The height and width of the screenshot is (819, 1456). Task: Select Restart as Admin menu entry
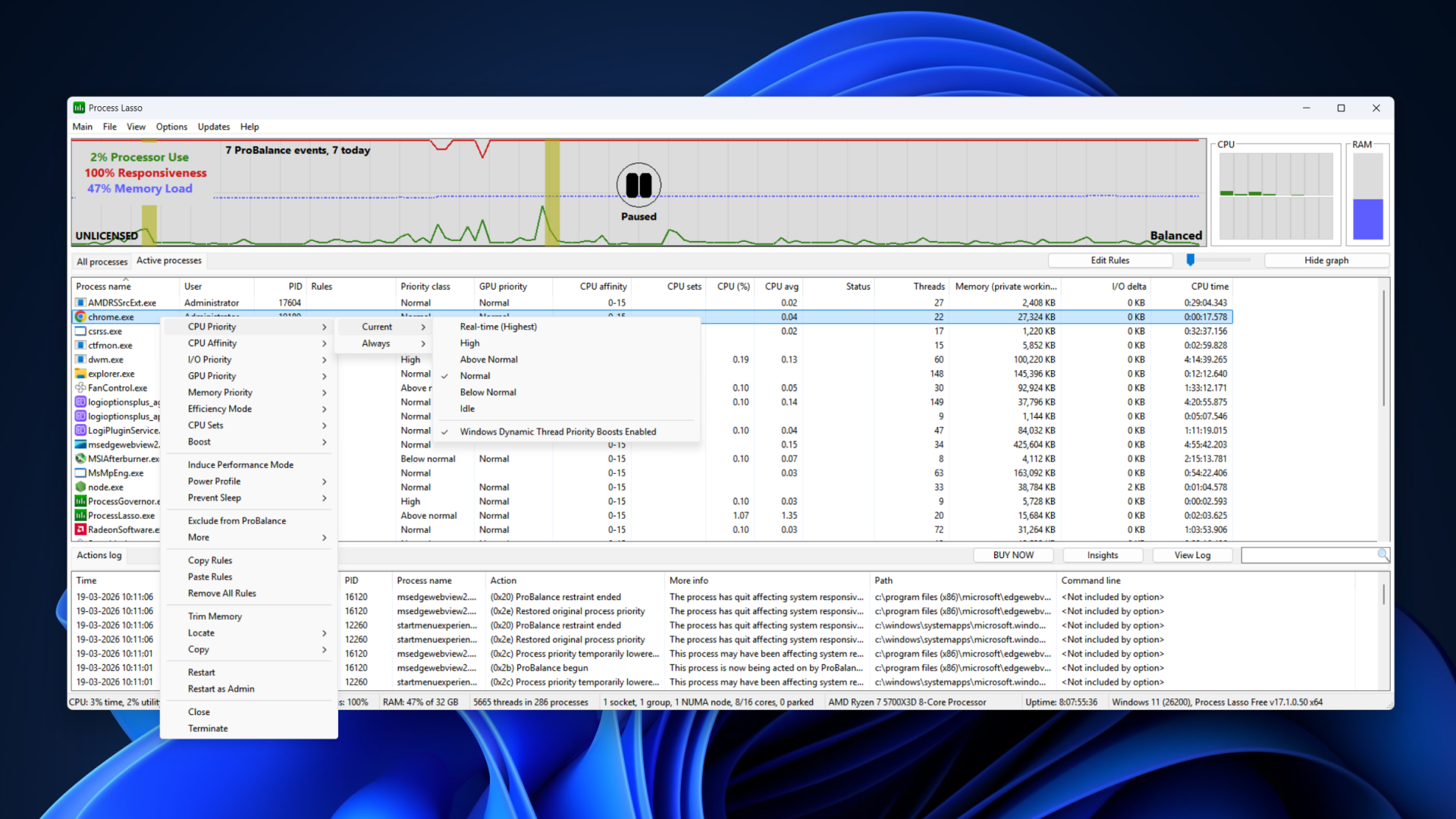(249, 689)
